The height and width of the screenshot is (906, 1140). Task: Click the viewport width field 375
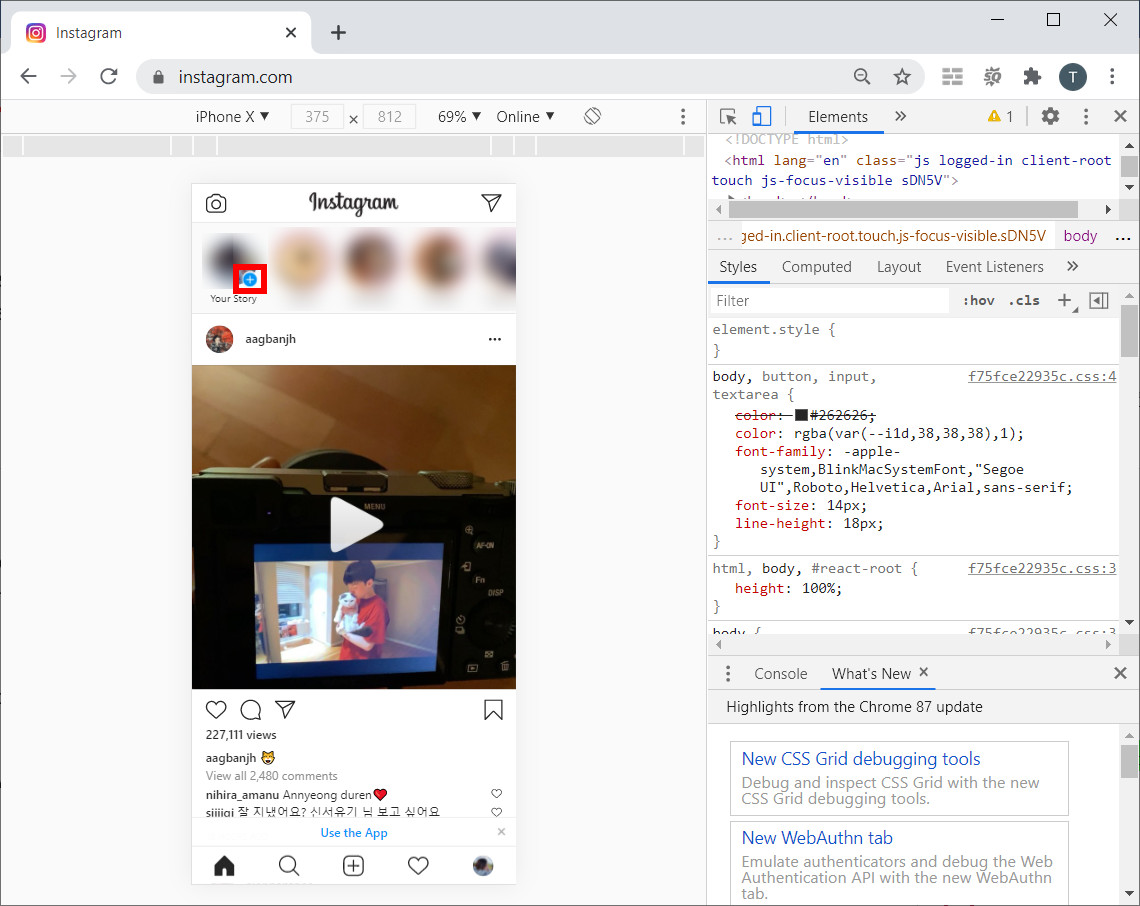(317, 116)
